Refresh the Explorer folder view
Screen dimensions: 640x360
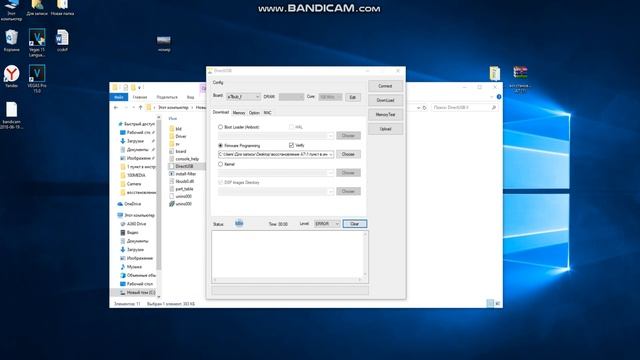(x=424, y=107)
